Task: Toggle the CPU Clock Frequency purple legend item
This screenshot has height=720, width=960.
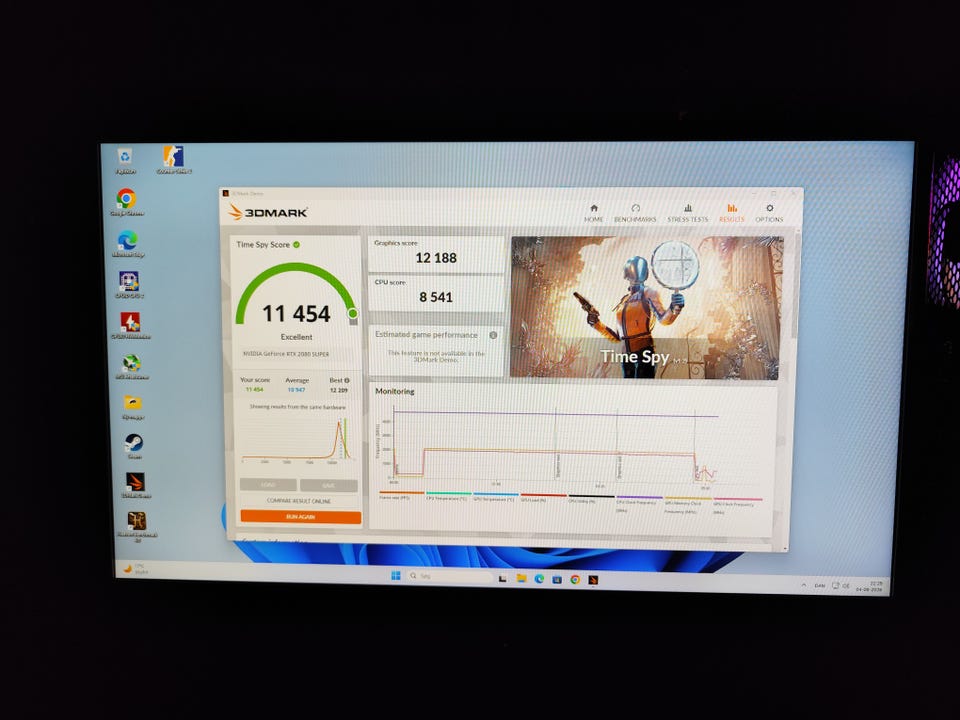Action: click(x=639, y=503)
